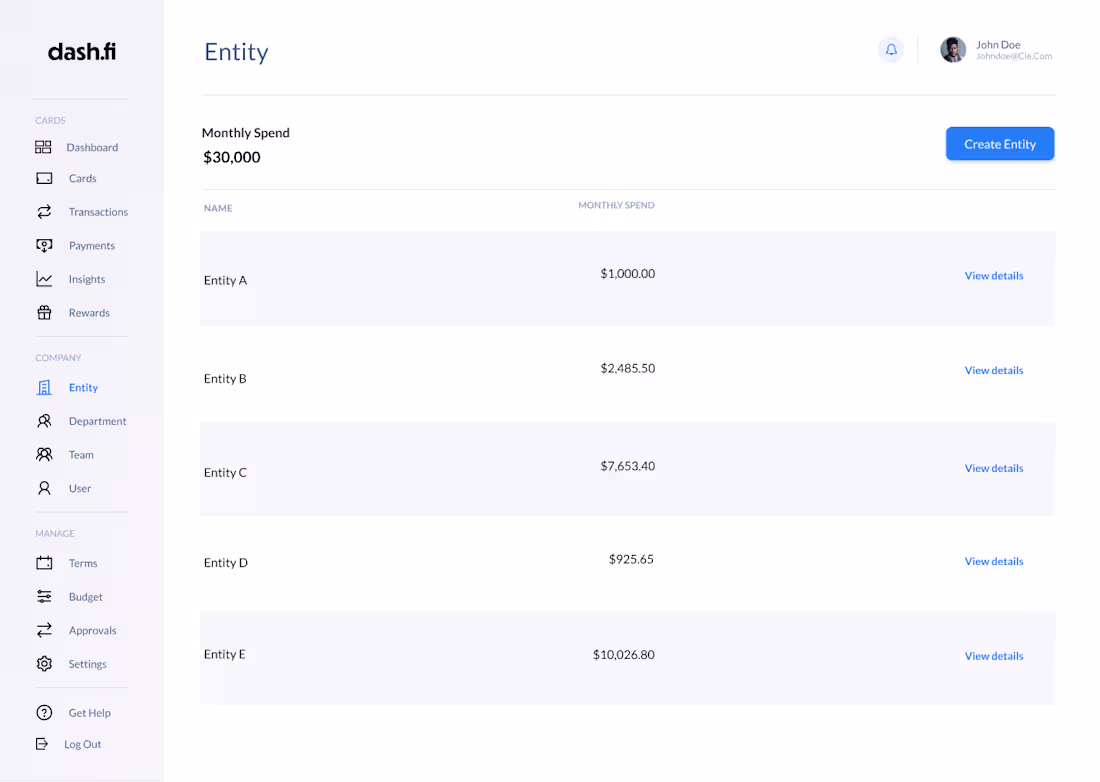Navigate to Payments in sidebar
Viewport: 1100px width, 782px height.
[91, 246]
